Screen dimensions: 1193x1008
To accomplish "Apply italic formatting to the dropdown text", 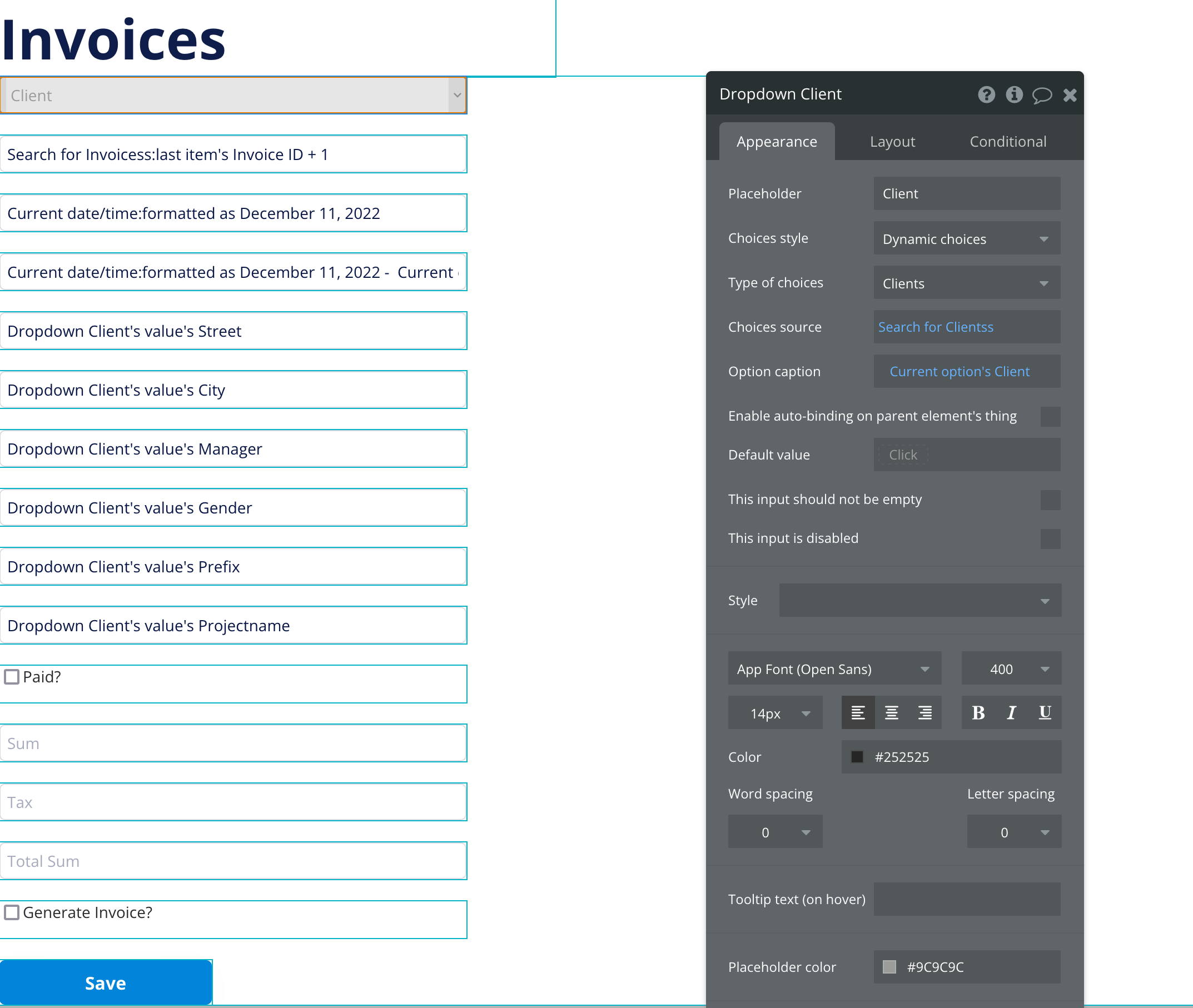I will [x=1011, y=712].
